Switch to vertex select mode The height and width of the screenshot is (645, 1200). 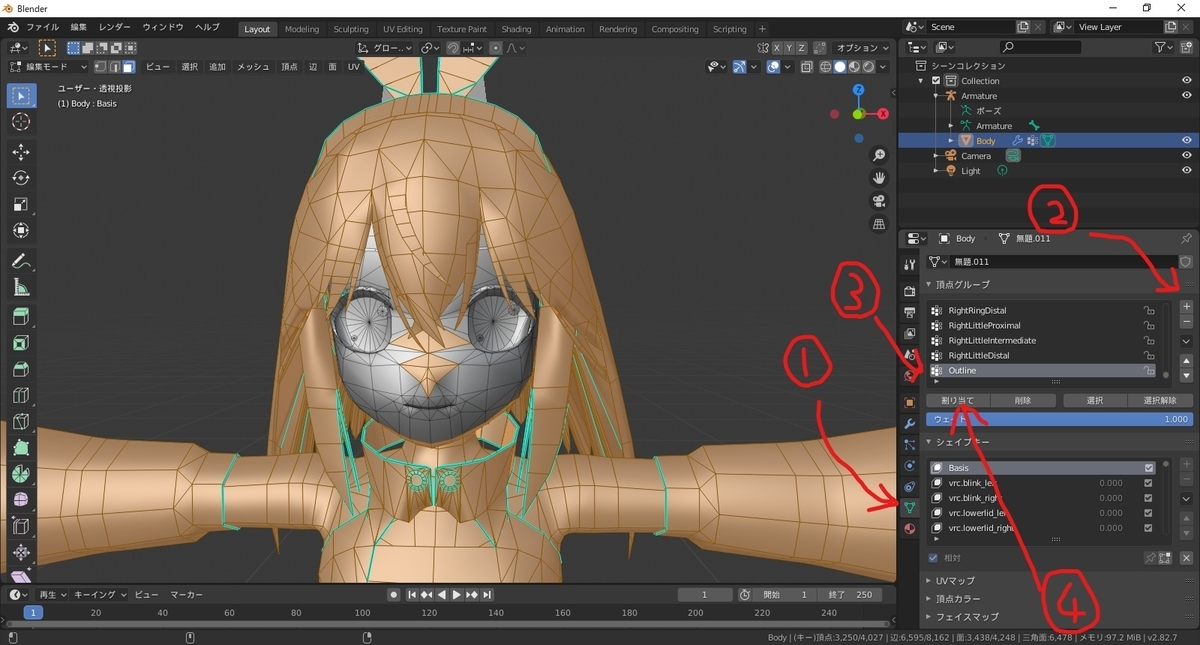click(x=100, y=67)
